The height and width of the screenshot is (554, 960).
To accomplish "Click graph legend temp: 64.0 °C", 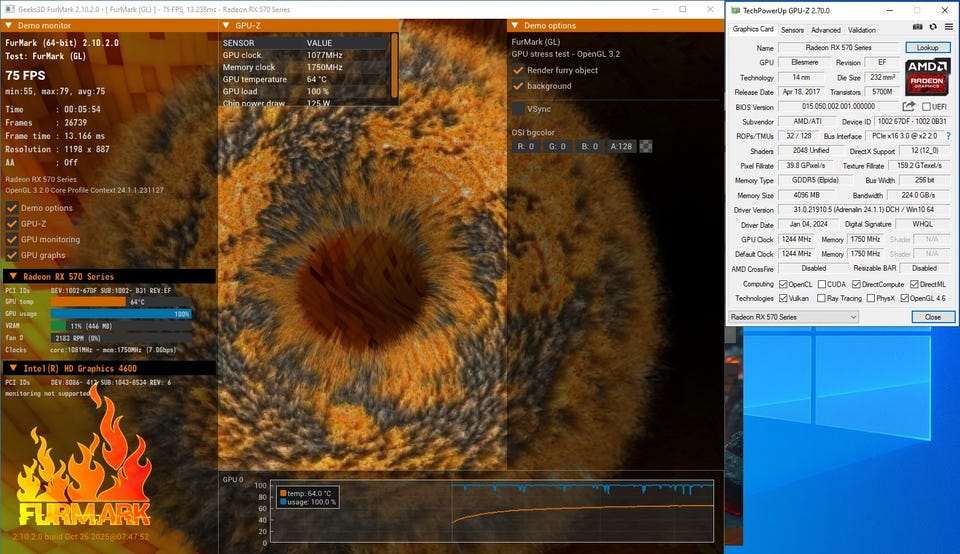I will (x=309, y=493).
